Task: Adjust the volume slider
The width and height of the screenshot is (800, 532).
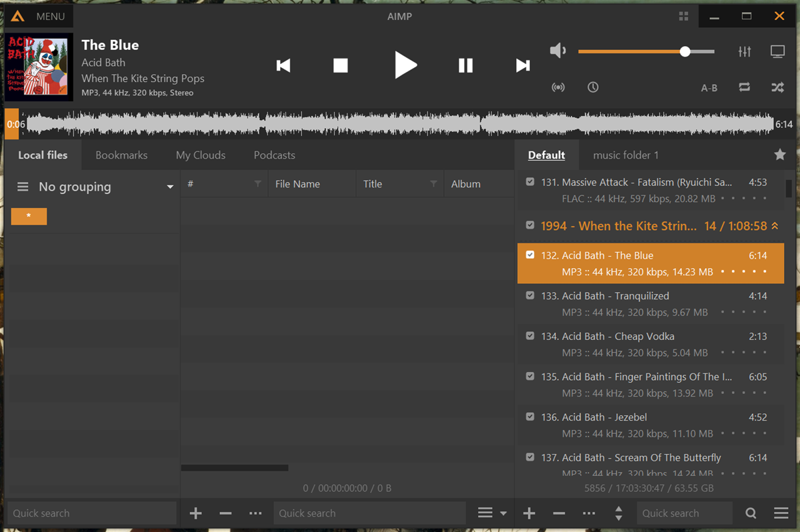Action: [646, 51]
